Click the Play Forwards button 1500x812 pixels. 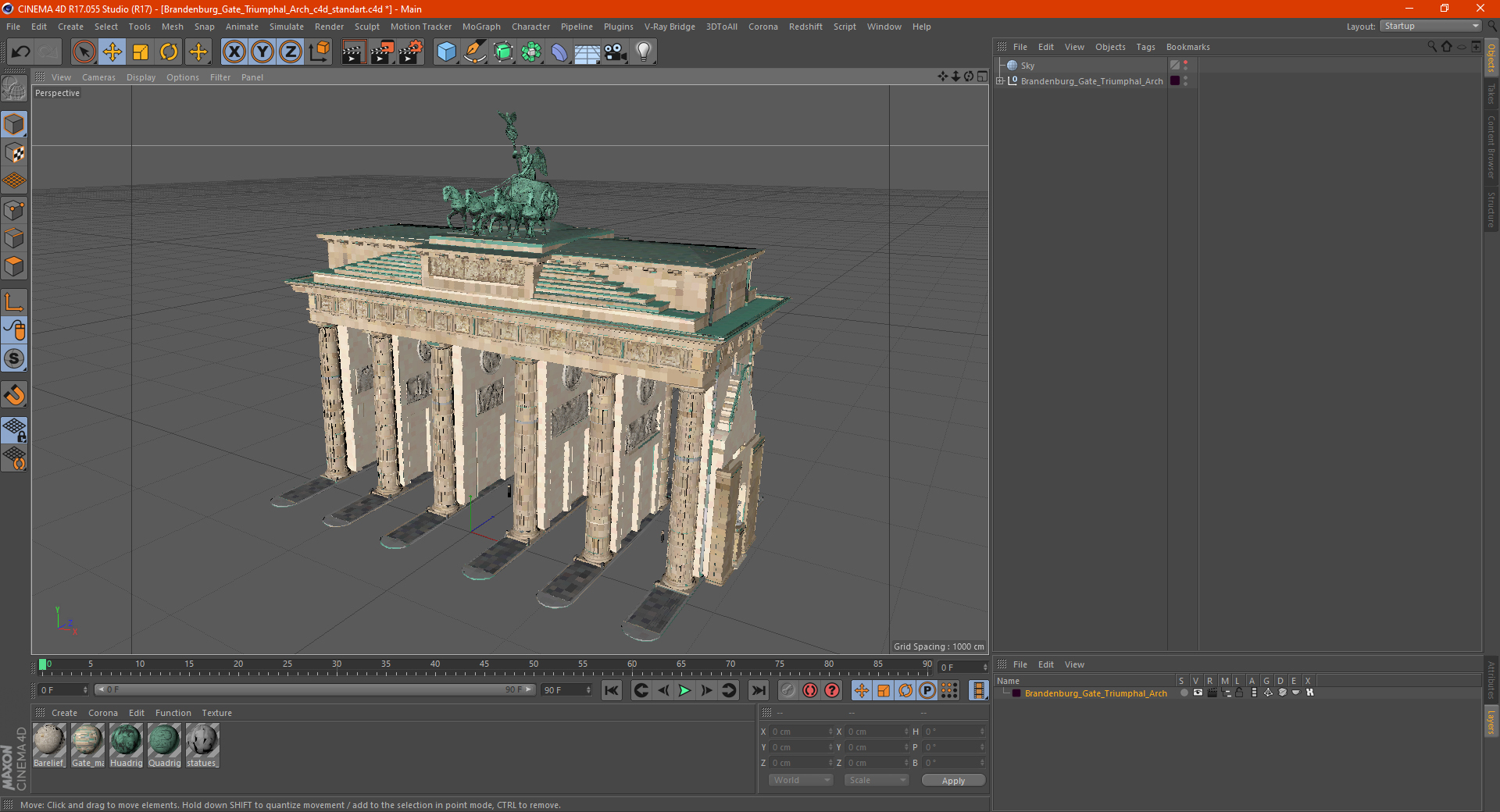tap(684, 690)
